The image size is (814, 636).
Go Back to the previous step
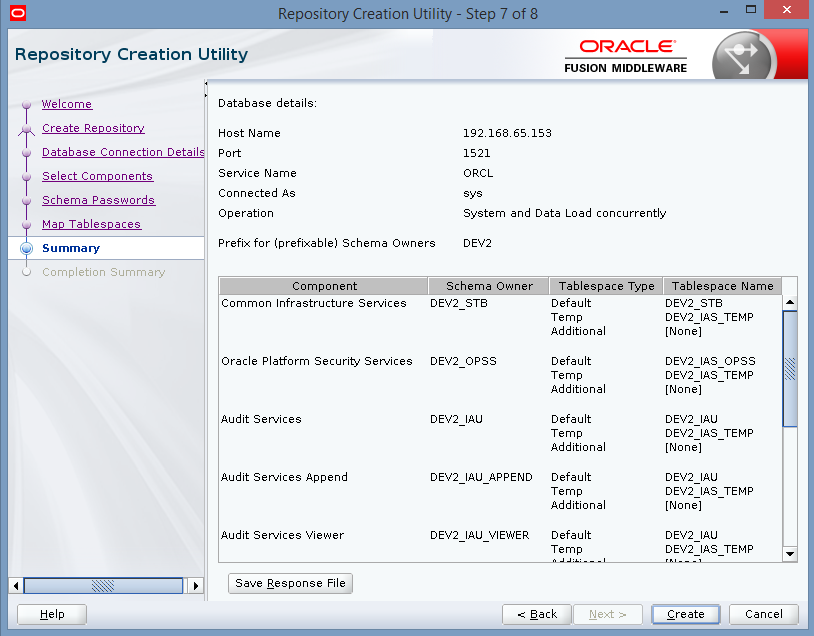(x=537, y=614)
